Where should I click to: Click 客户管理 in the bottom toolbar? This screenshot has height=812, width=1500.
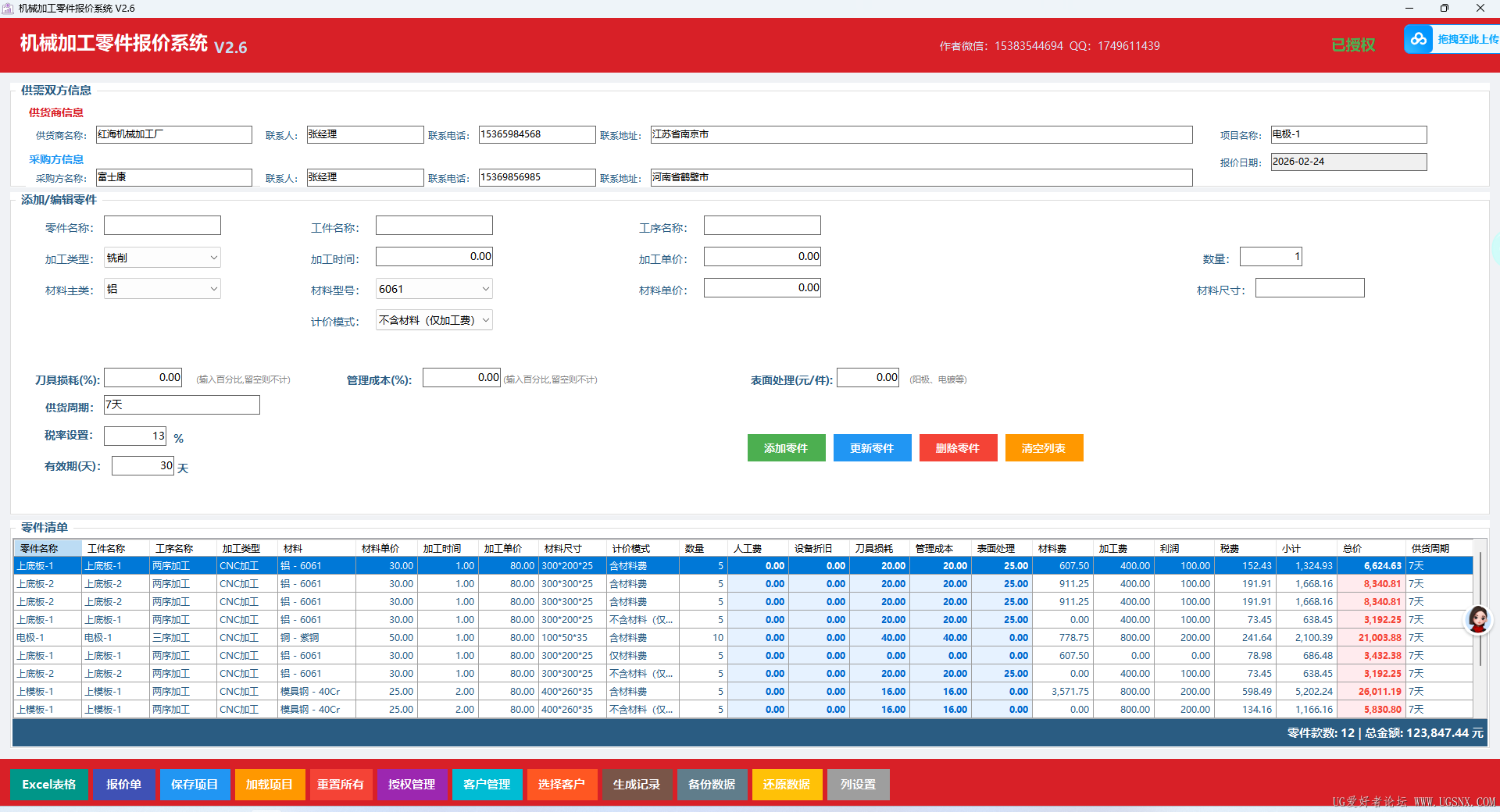pos(487,785)
